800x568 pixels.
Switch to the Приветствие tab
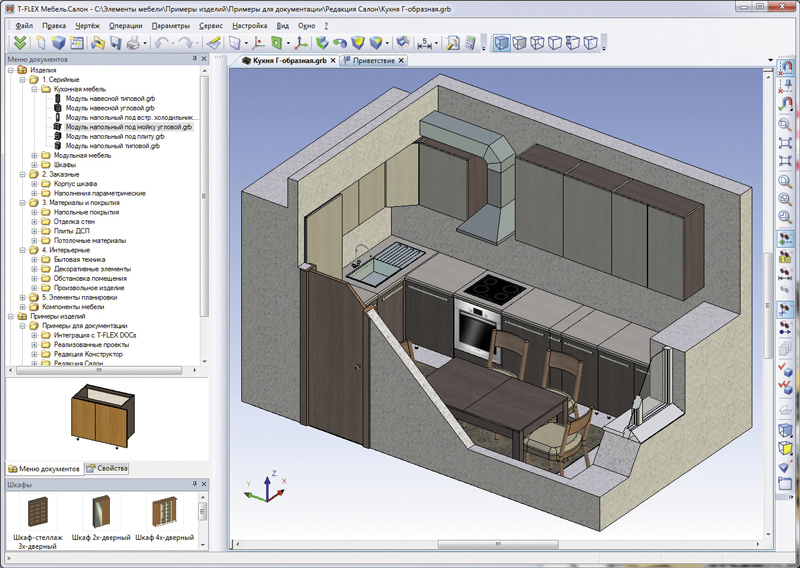coord(374,60)
